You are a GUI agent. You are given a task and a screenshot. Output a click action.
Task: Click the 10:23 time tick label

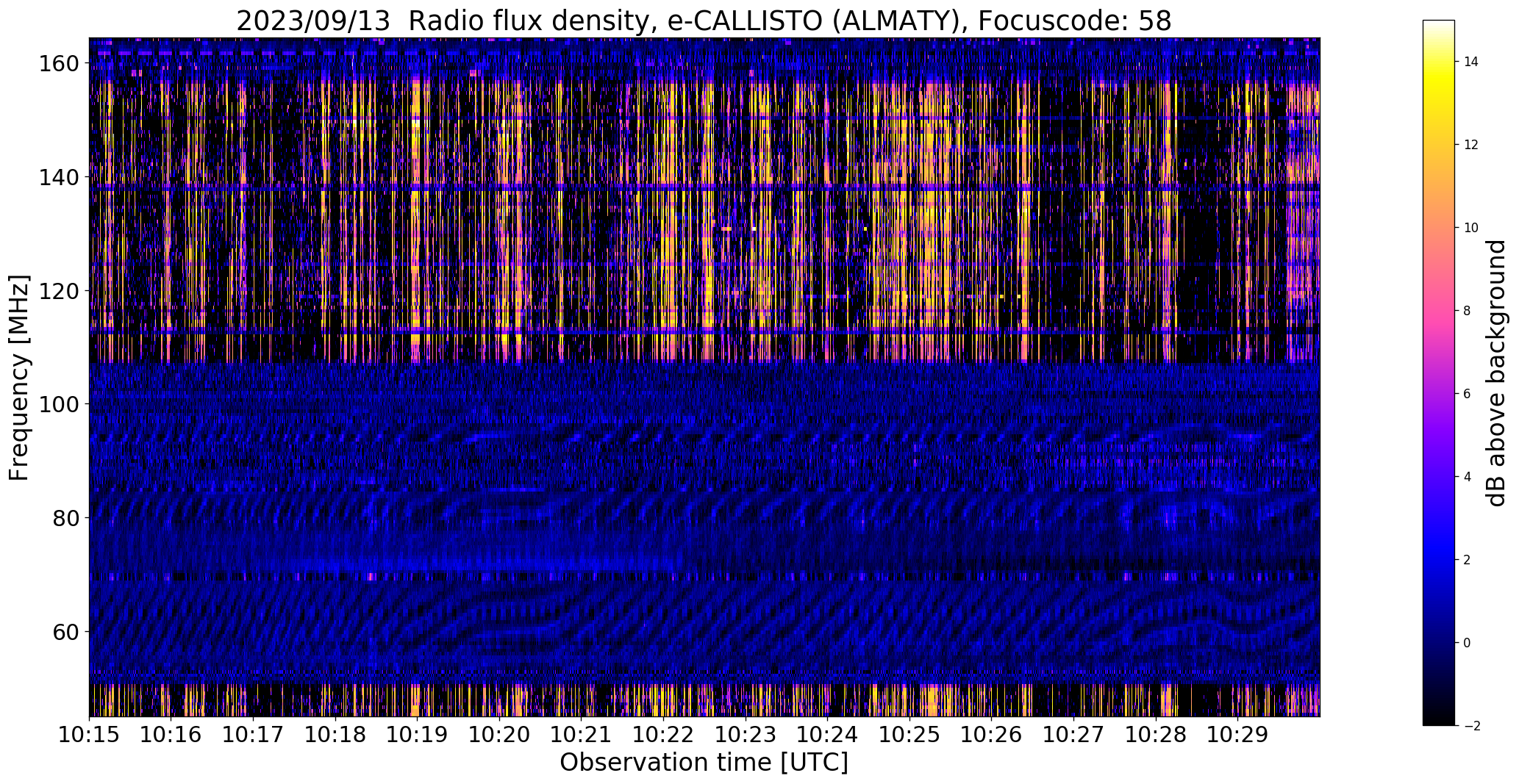point(746,736)
